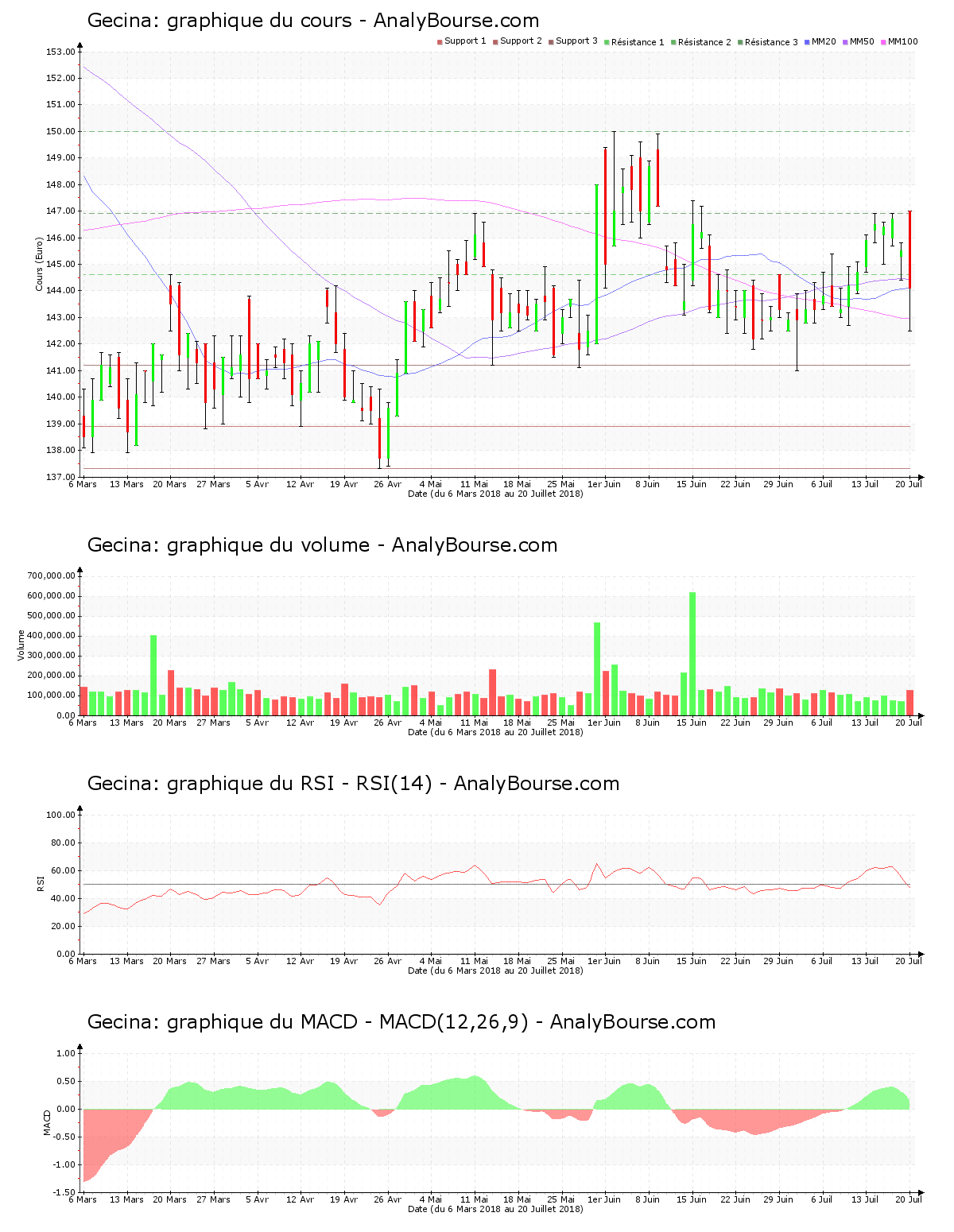Click the date range caption under MACD chart

(x=495, y=1209)
